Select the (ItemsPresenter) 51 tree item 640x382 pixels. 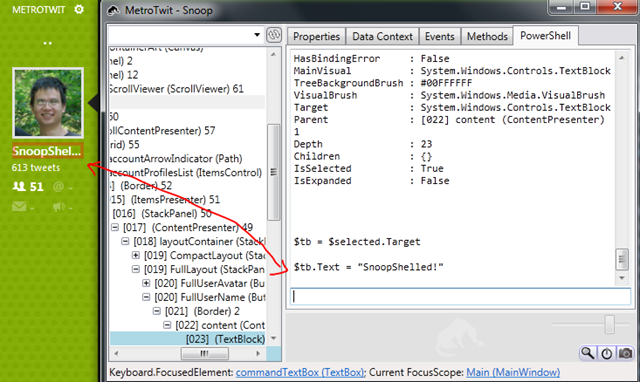(165, 200)
